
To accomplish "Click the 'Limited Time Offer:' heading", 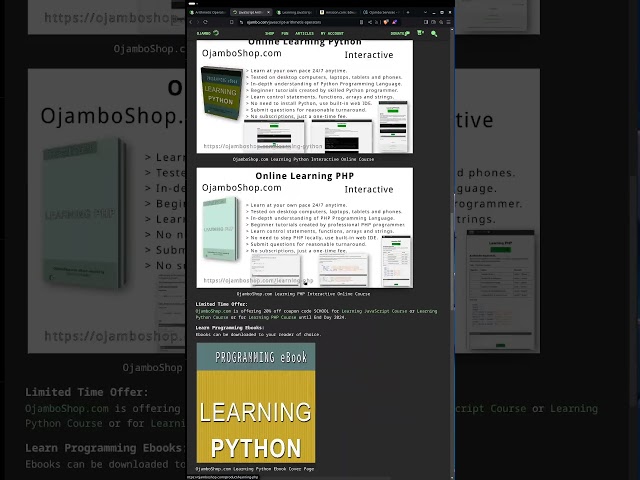I will pyautogui.click(x=221, y=304).
